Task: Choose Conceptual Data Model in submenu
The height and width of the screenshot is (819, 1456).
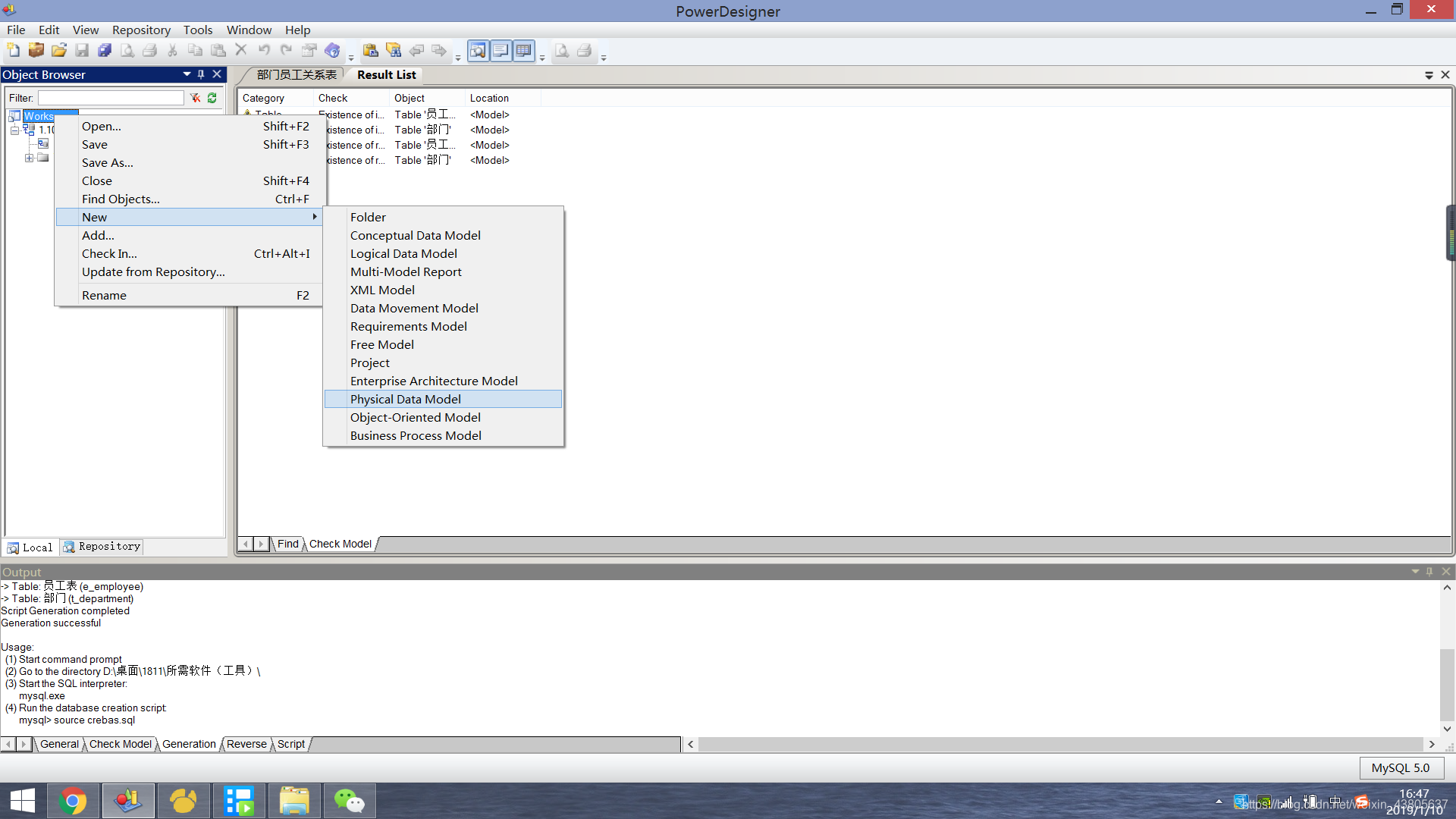Action: click(x=443, y=235)
